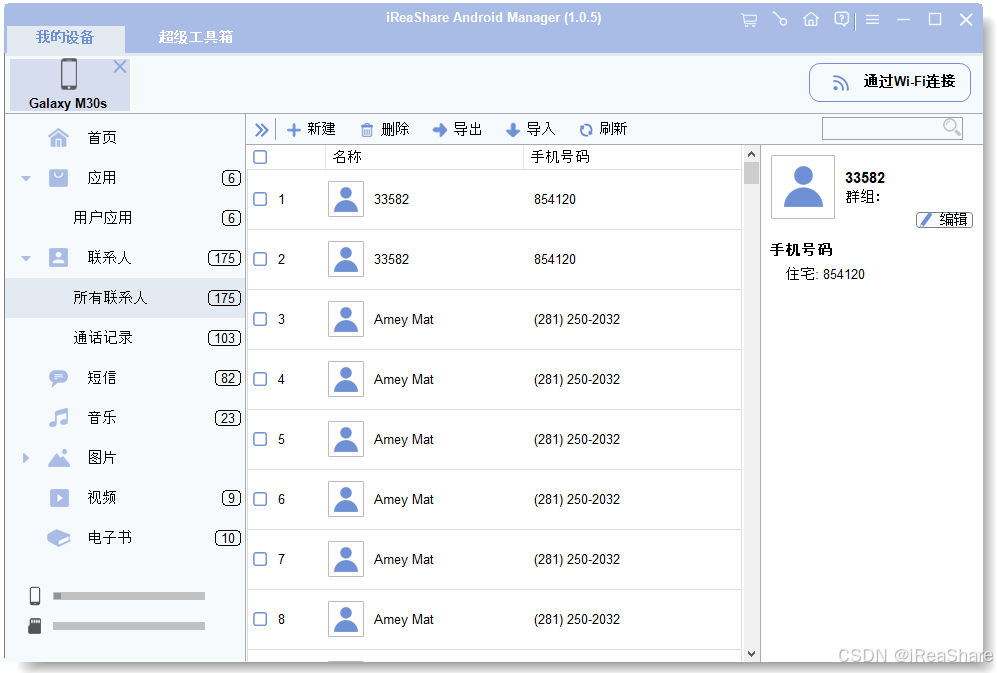The height and width of the screenshot is (673, 997).
Task: Click the key/register icon in title bar
Action: click(780, 20)
